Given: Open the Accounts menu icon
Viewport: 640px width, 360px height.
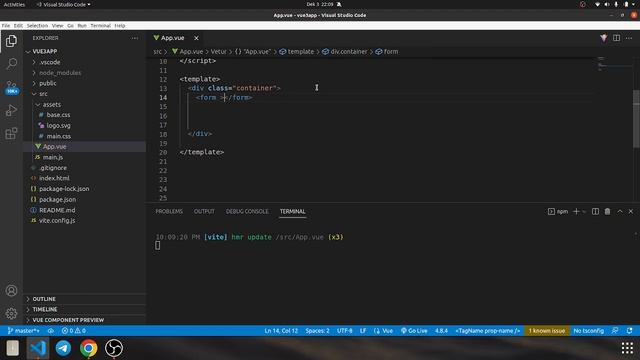Looking at the screenshot, I should click(11, 291).
